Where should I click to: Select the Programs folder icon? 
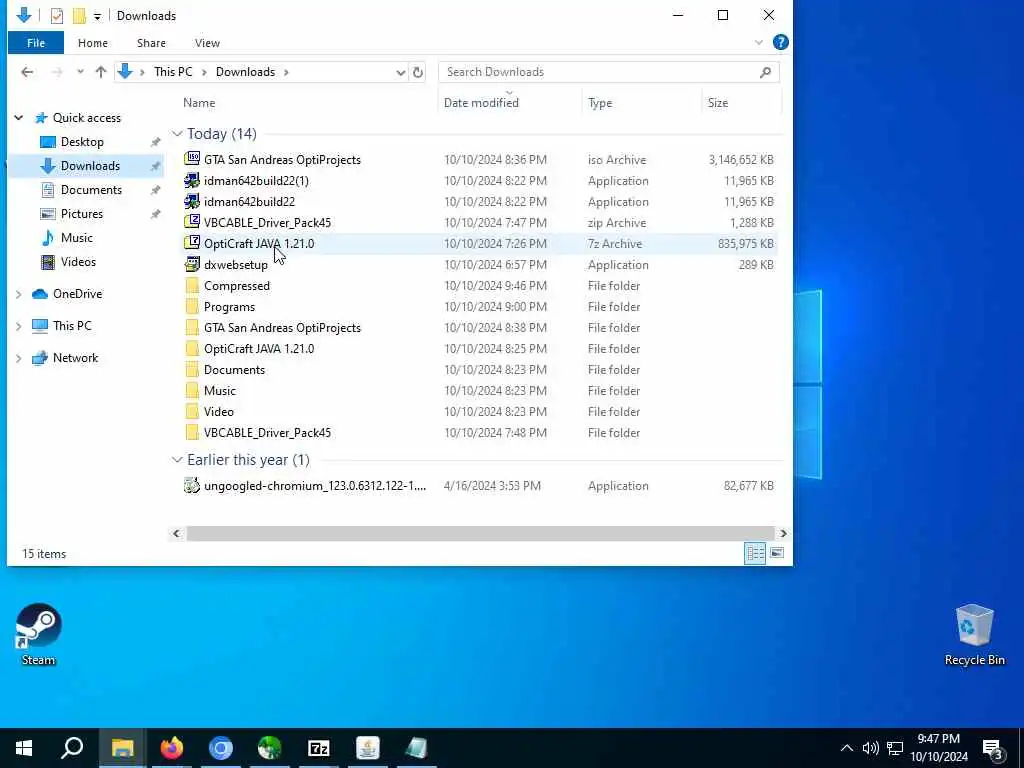(x=191, y=306)
